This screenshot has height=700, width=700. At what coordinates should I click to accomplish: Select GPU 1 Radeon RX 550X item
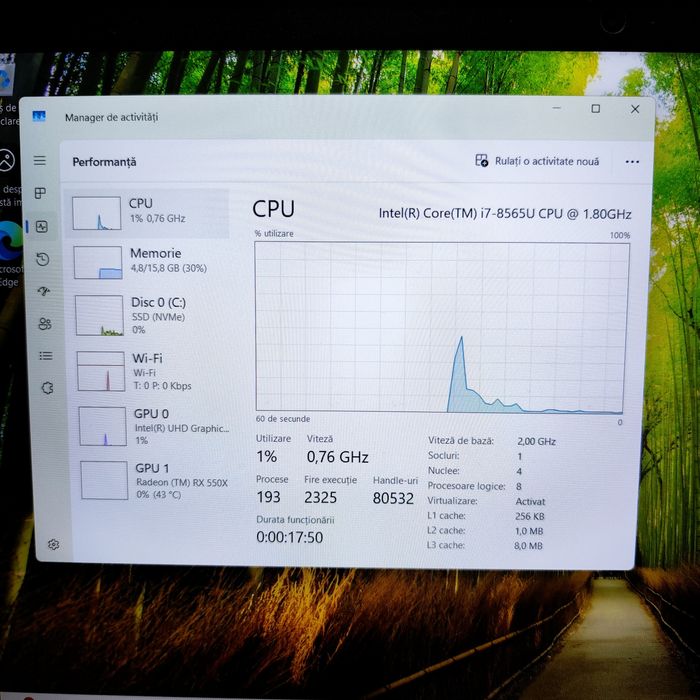pyautogui.click(x=156, y=480)
